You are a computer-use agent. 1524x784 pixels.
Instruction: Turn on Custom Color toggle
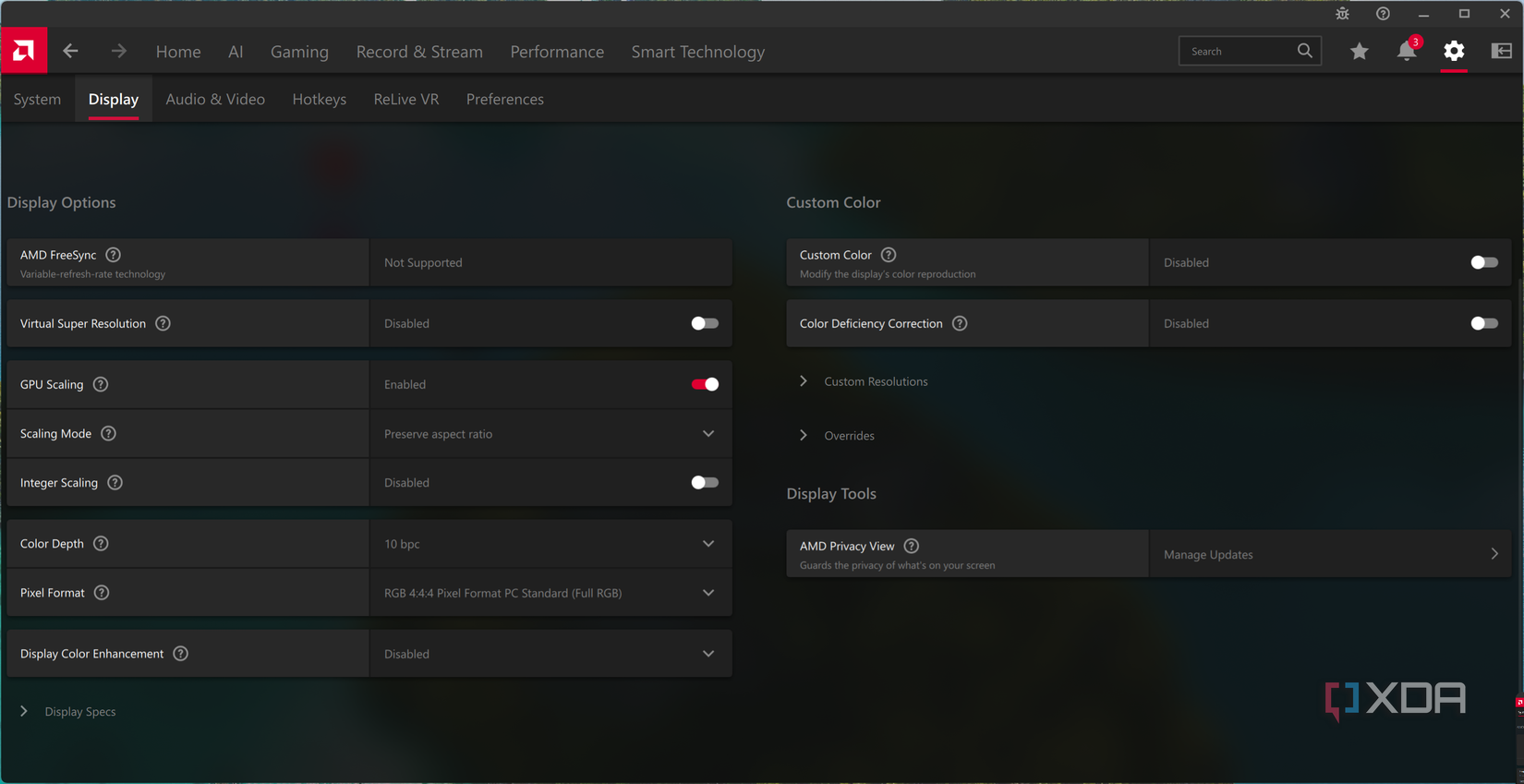1483,262
